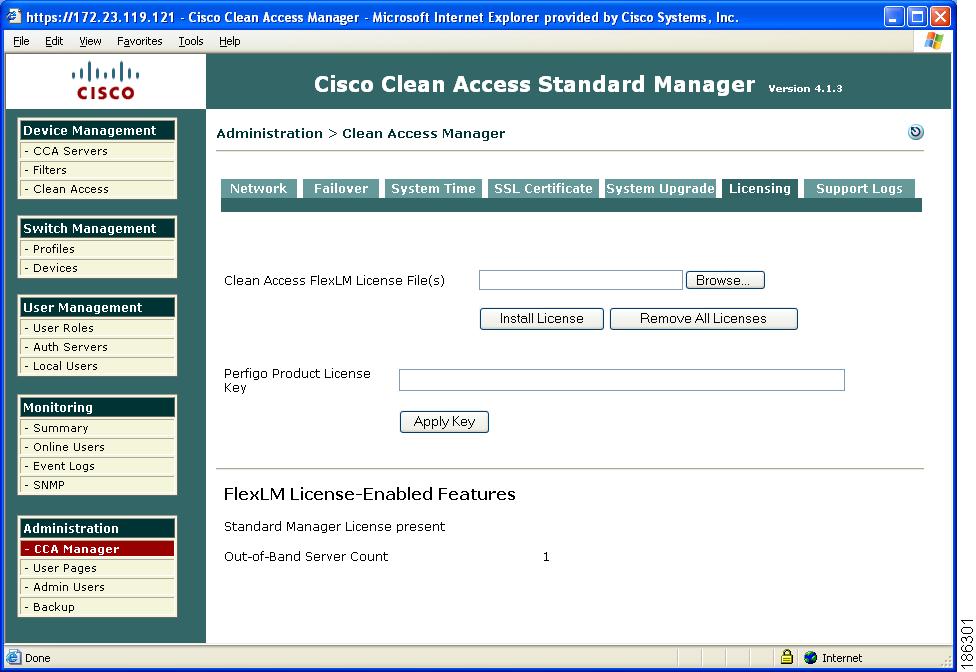The width and height of the screenshot is (976, 672).
Task: Switch to the Network tab
Action: point(258,187)
